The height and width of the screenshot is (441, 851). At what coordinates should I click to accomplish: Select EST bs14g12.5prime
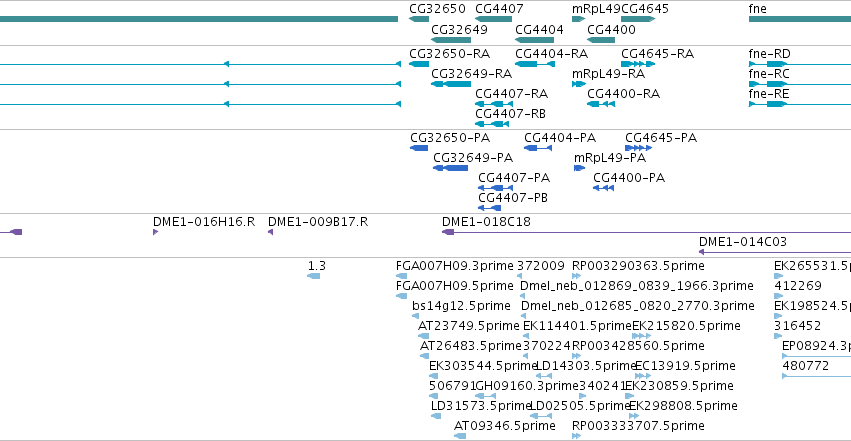point(415,316)
